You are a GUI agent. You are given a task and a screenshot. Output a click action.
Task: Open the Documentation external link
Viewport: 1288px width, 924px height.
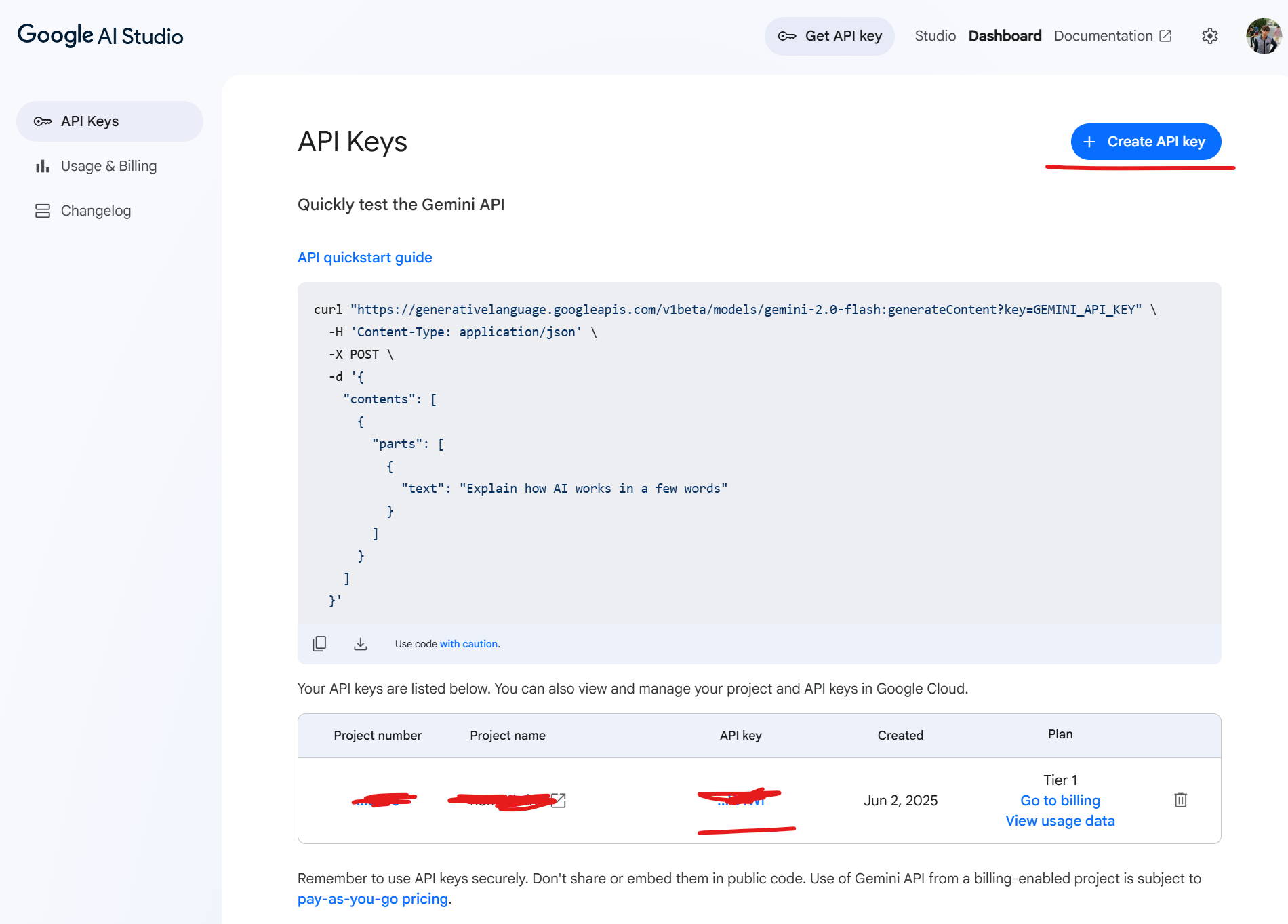tap(1112, 36)
